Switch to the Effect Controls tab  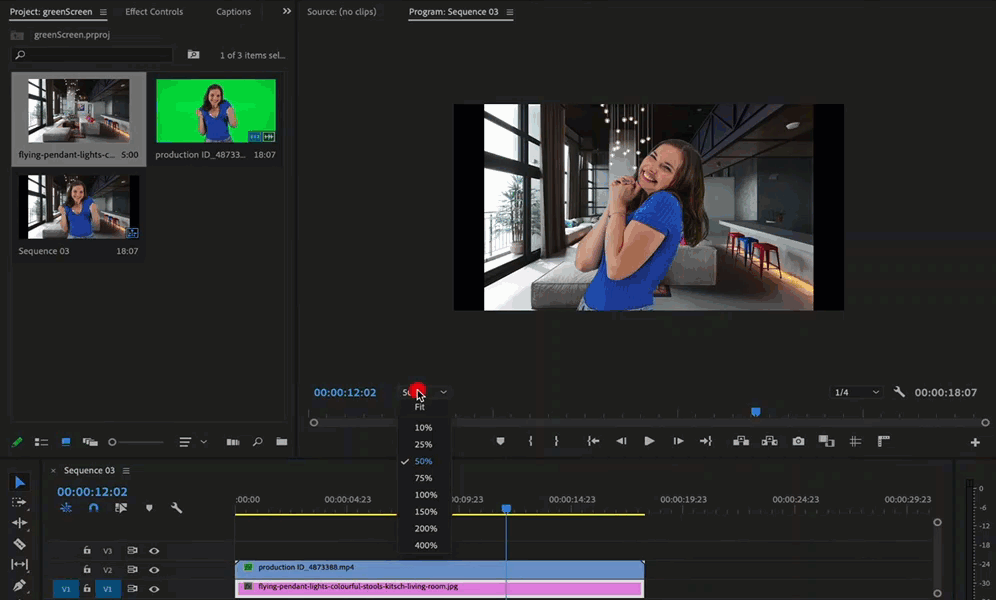pyautogui.click(x=153, y=11)
